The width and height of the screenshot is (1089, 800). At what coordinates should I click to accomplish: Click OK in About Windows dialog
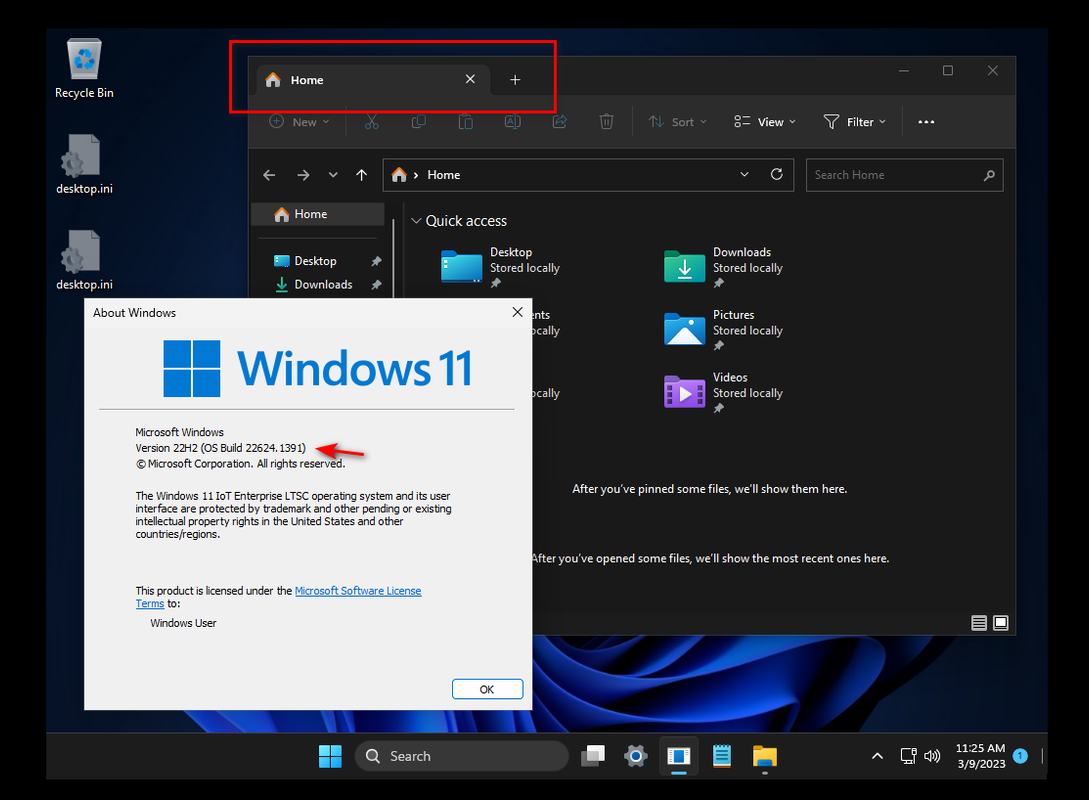click(487, 689)
